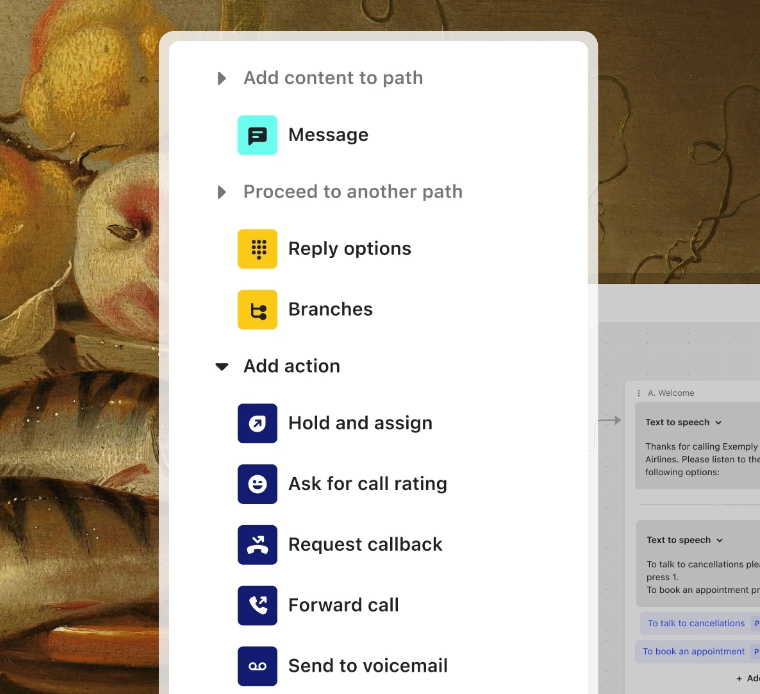
Task: Expand the Proceed to another path section
Action: [222, 192]
